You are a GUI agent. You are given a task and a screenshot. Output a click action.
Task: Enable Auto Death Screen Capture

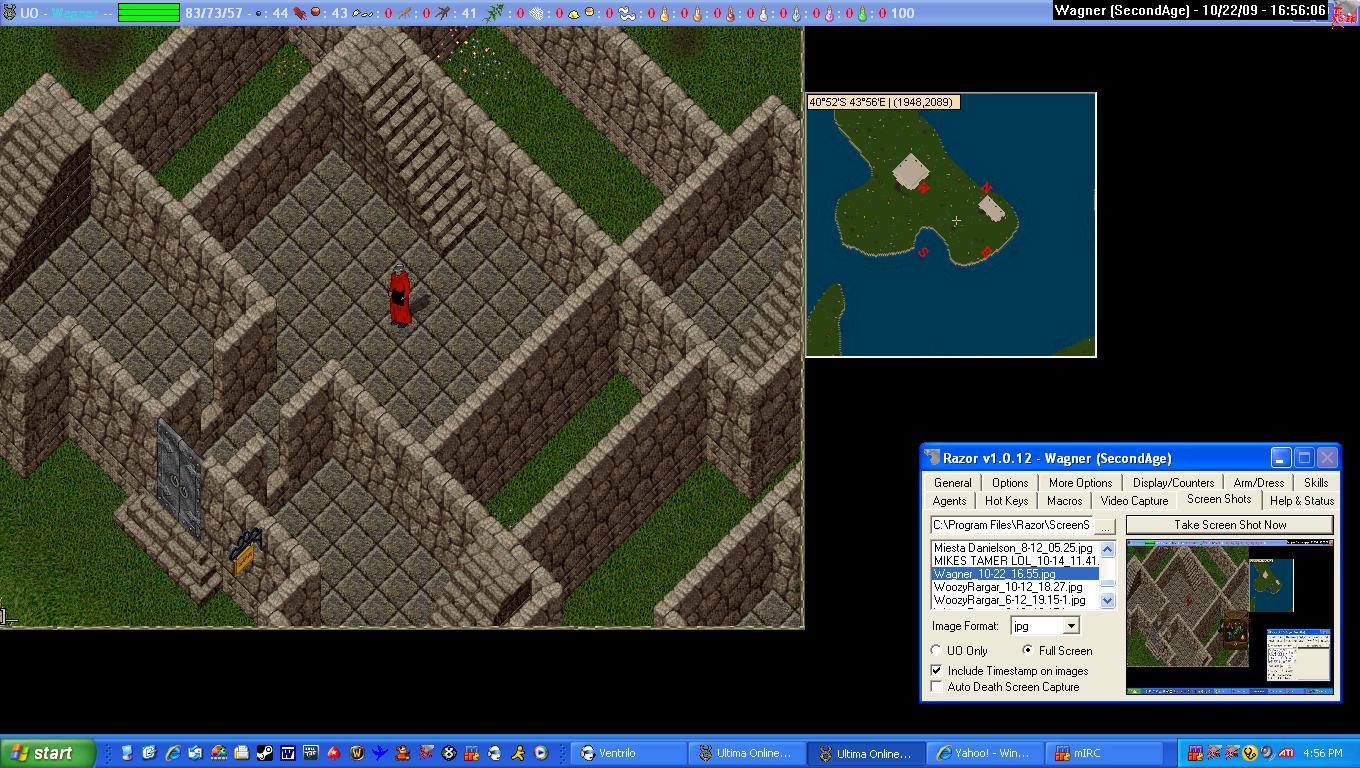point(937,687)
